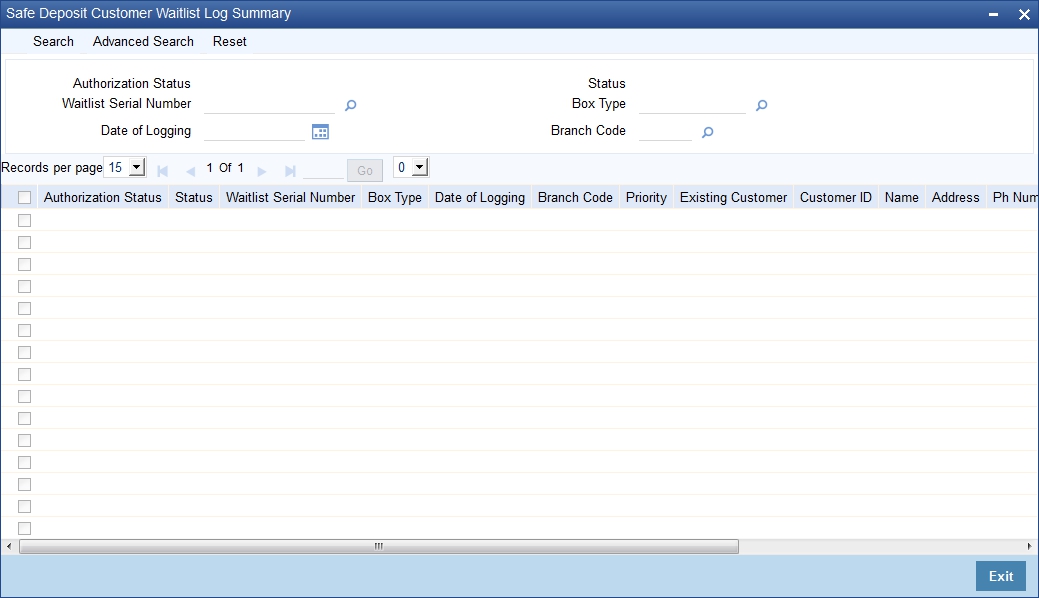Click the Name column header
Screen dimensions: 1039x598
pyautogui.click(x=901, y=198)
